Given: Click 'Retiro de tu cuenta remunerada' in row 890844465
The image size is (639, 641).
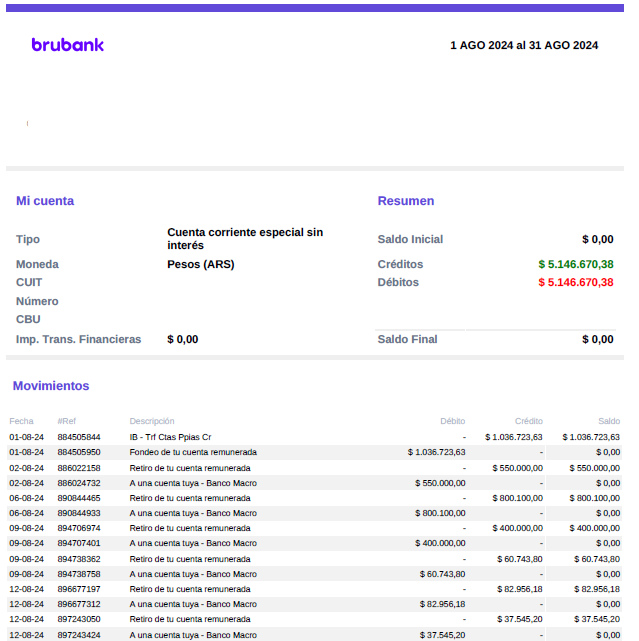Looking at the screenshot, I should click(190, 498).
